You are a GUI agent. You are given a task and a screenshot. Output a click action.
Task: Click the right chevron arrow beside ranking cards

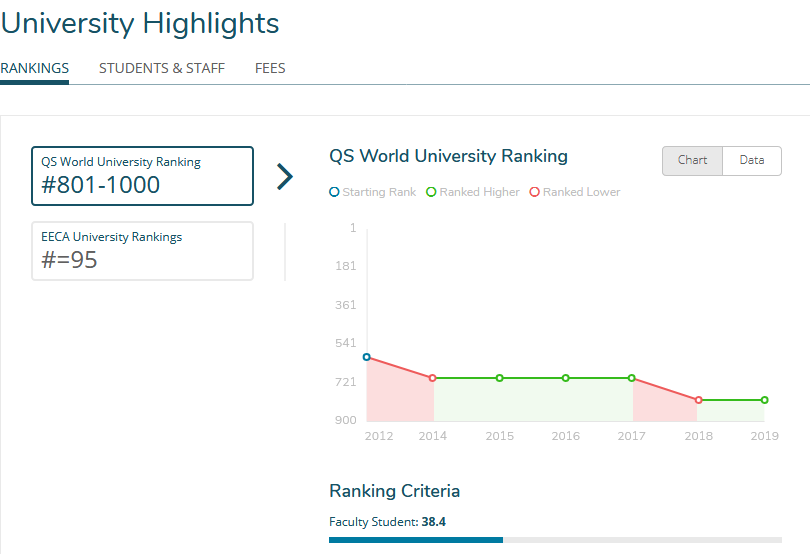(x=285, y=177)
